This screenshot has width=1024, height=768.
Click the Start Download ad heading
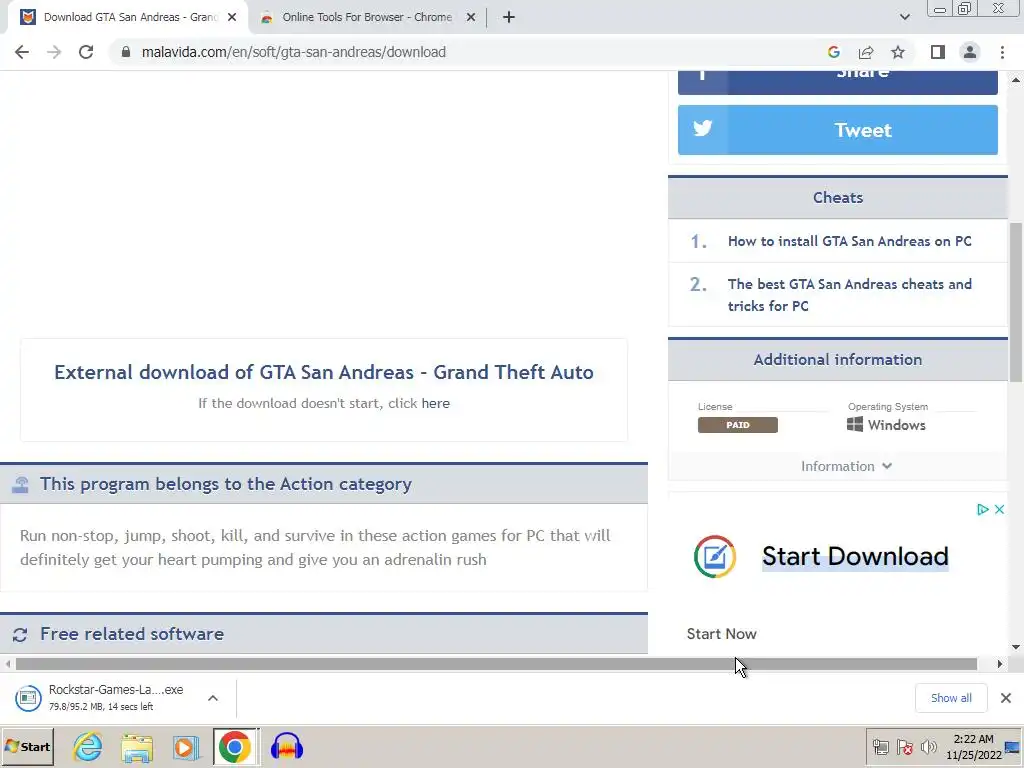click(x=855, y=556)
